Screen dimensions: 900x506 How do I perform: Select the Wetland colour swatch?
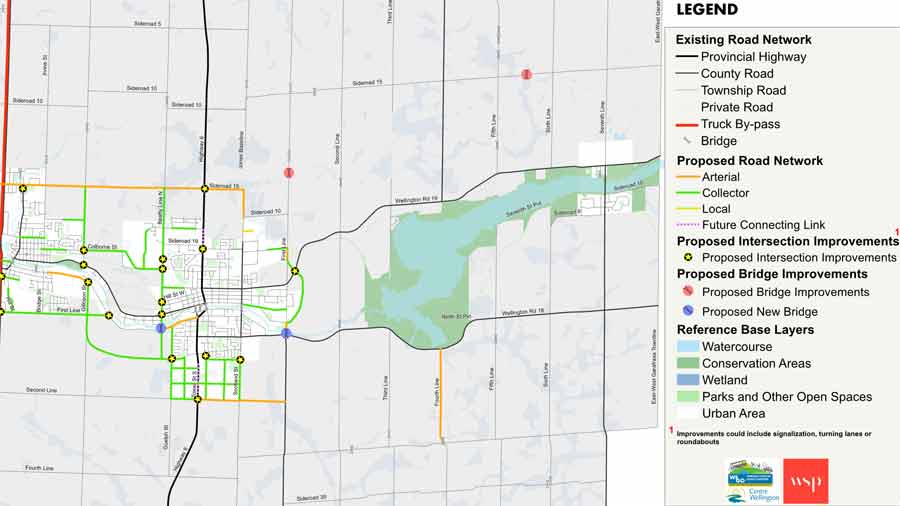[x=688, y=380]
